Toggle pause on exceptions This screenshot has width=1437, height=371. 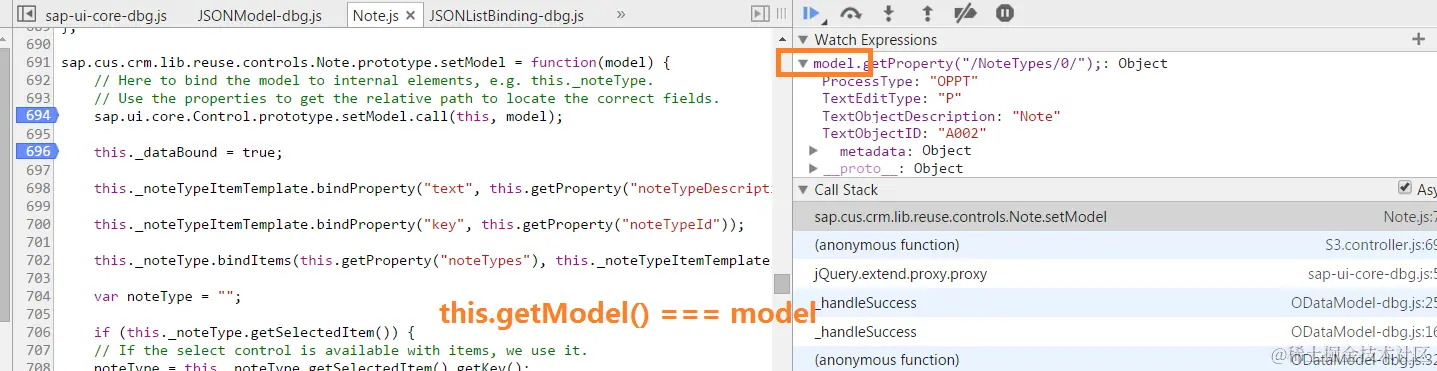(x=1005, y=13)
